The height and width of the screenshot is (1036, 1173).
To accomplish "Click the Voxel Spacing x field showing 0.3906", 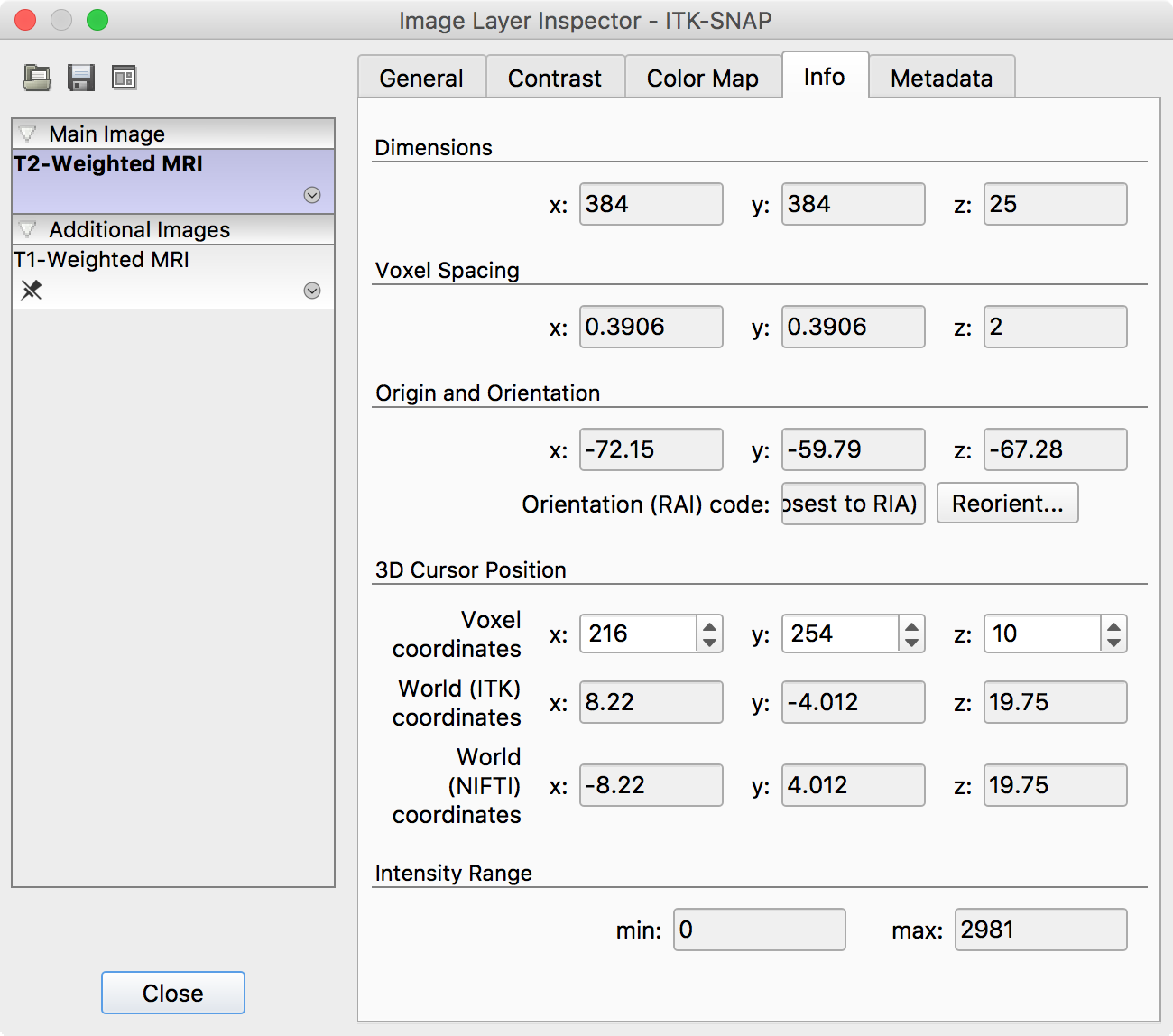I will tap(651, 327).
